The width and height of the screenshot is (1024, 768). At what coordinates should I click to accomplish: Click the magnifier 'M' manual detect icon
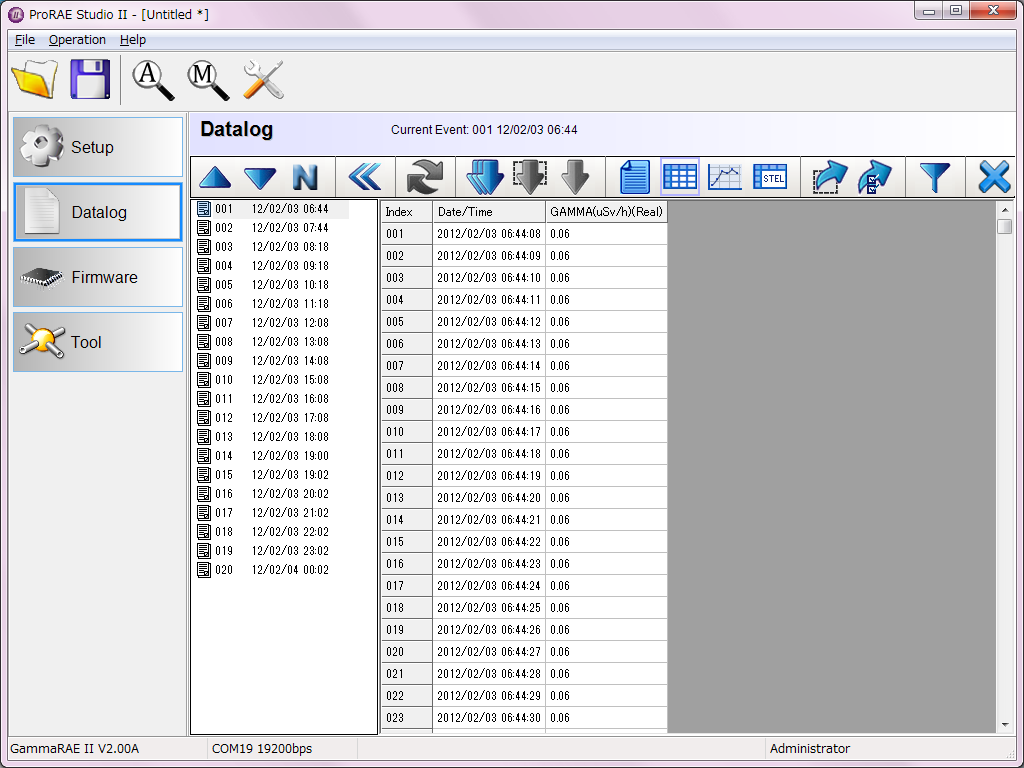click(x=208, y=80)
